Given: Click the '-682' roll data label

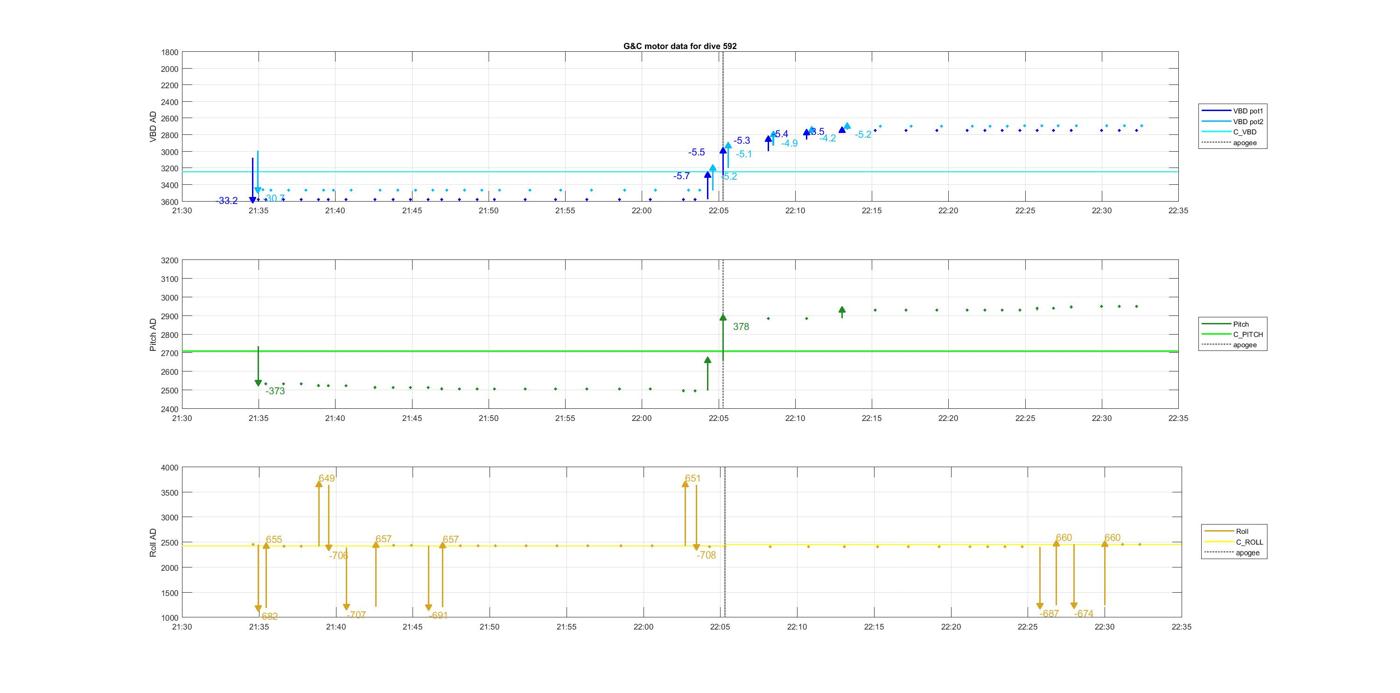Looking at the screenshot, I should tap(270, 617).
